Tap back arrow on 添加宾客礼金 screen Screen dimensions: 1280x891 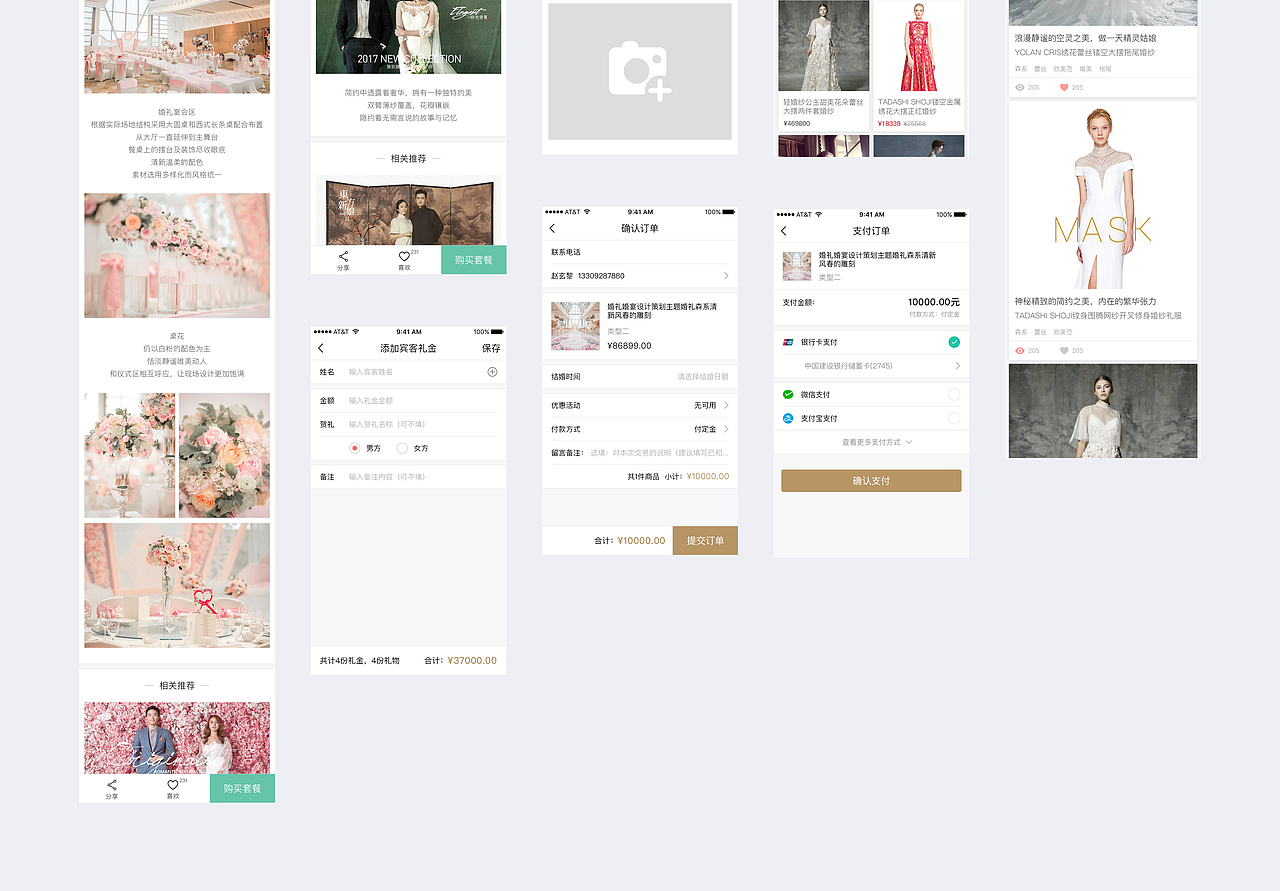point(321,348)
